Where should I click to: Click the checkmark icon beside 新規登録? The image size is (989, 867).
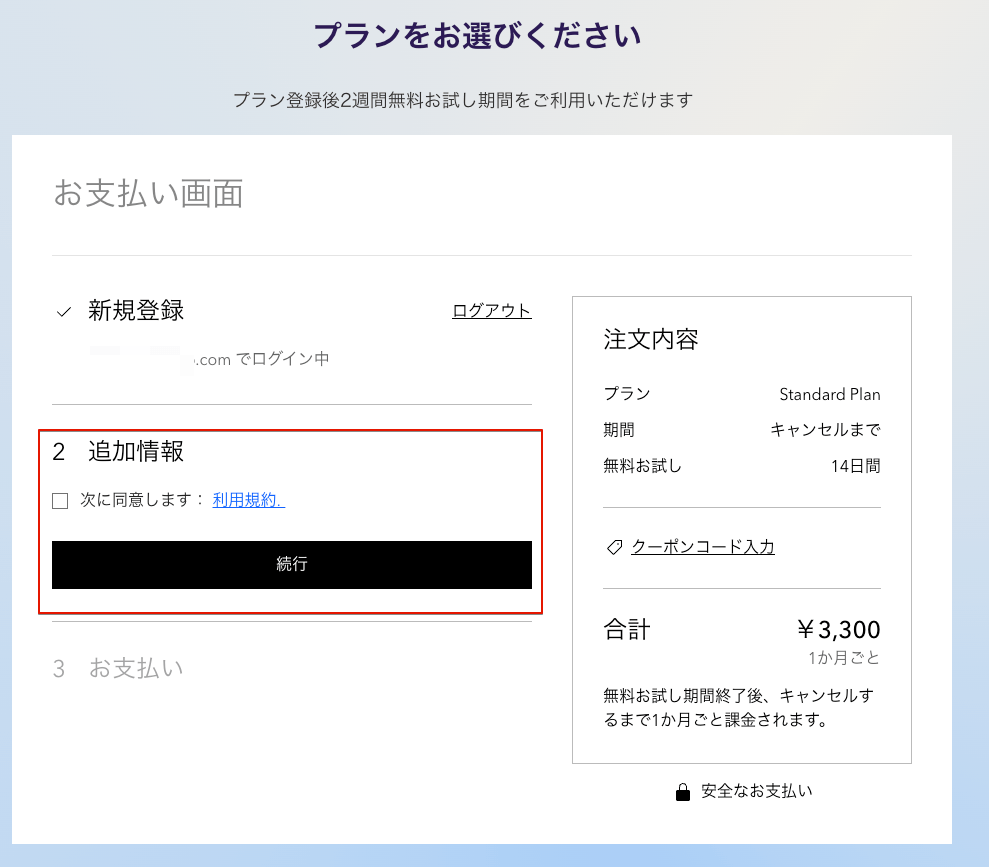64,312
